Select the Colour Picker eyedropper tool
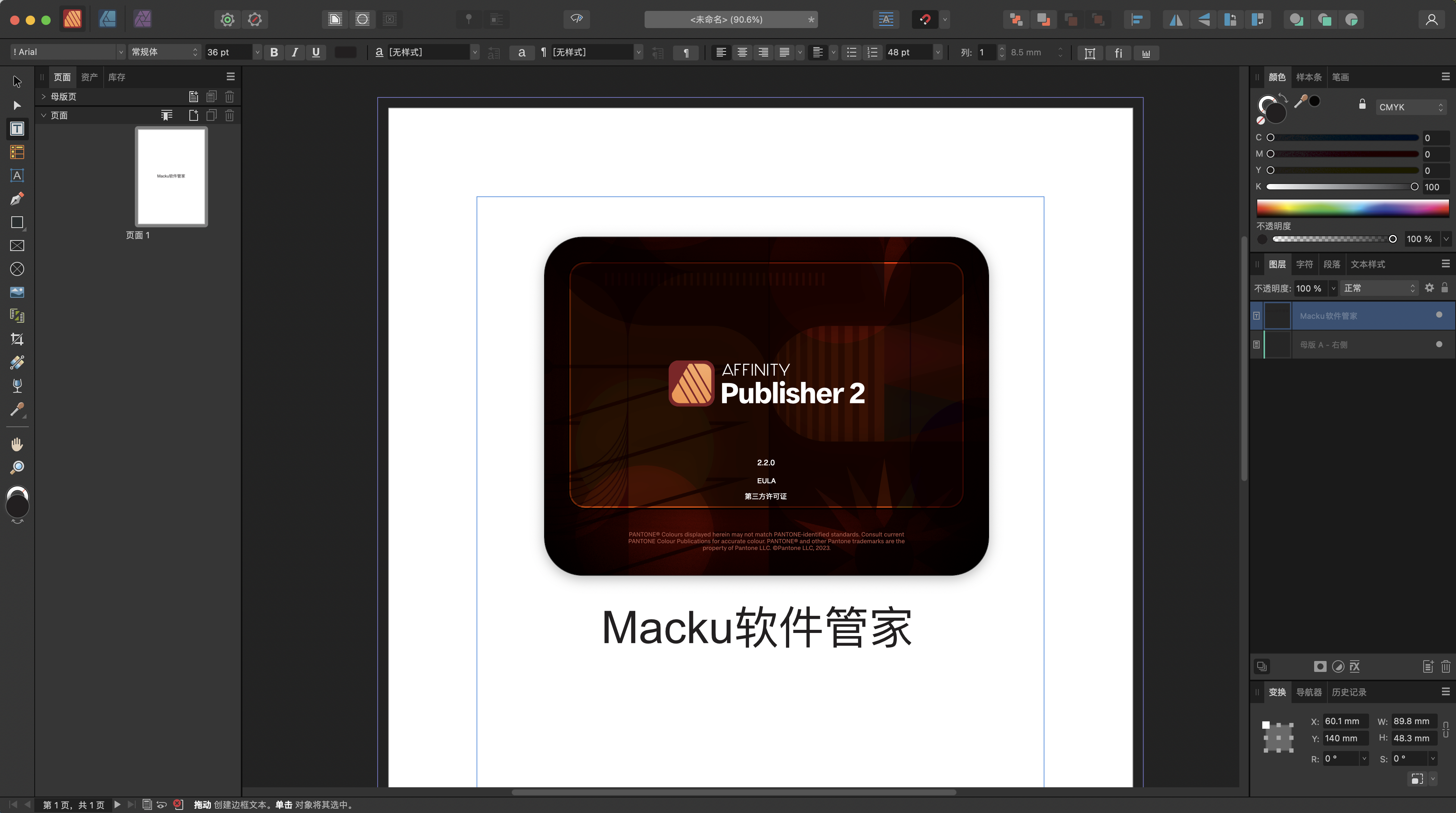 (17, 409)
